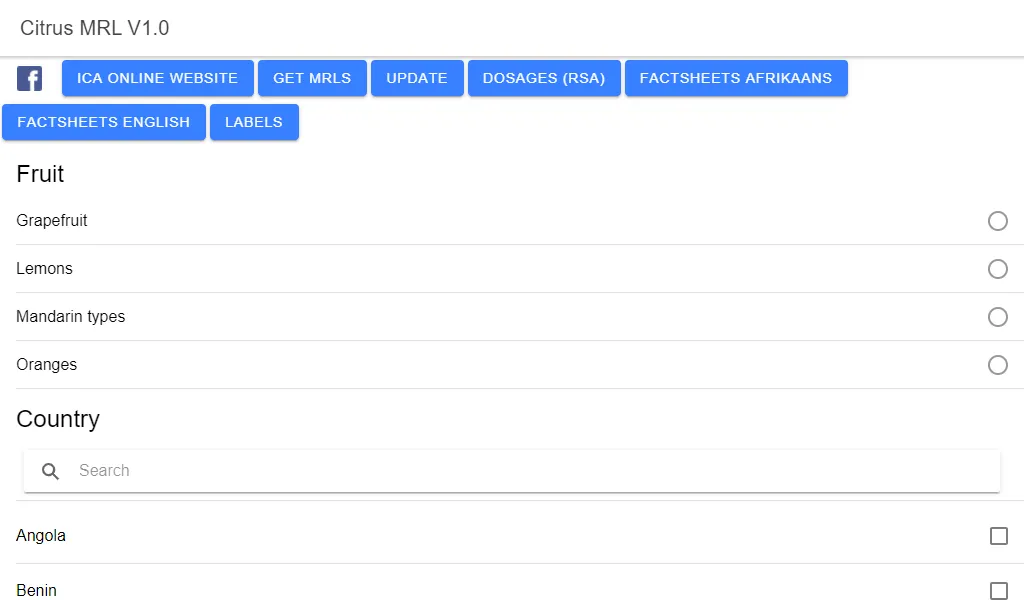Click the Oranges label text
This screenshot has height=600, width=1024.
pos(46,364)
